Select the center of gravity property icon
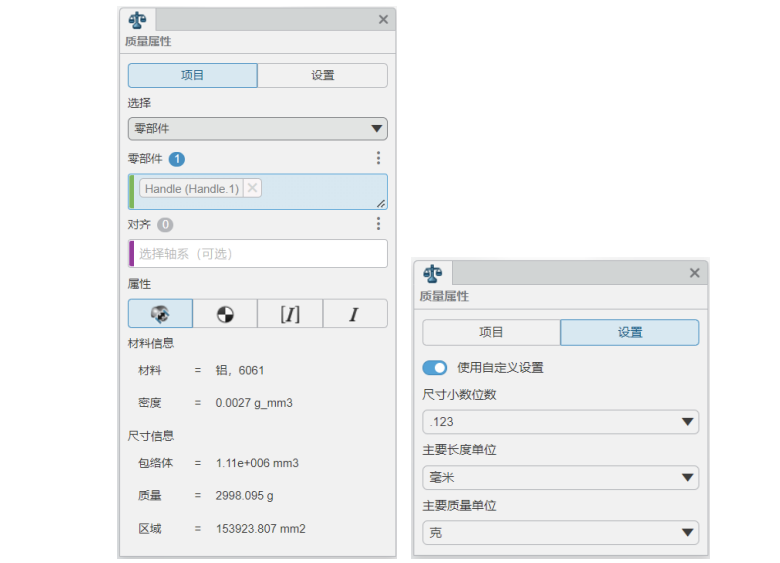Screen dimensions: 780x563 pyautogui.click(x=225, y=314)
